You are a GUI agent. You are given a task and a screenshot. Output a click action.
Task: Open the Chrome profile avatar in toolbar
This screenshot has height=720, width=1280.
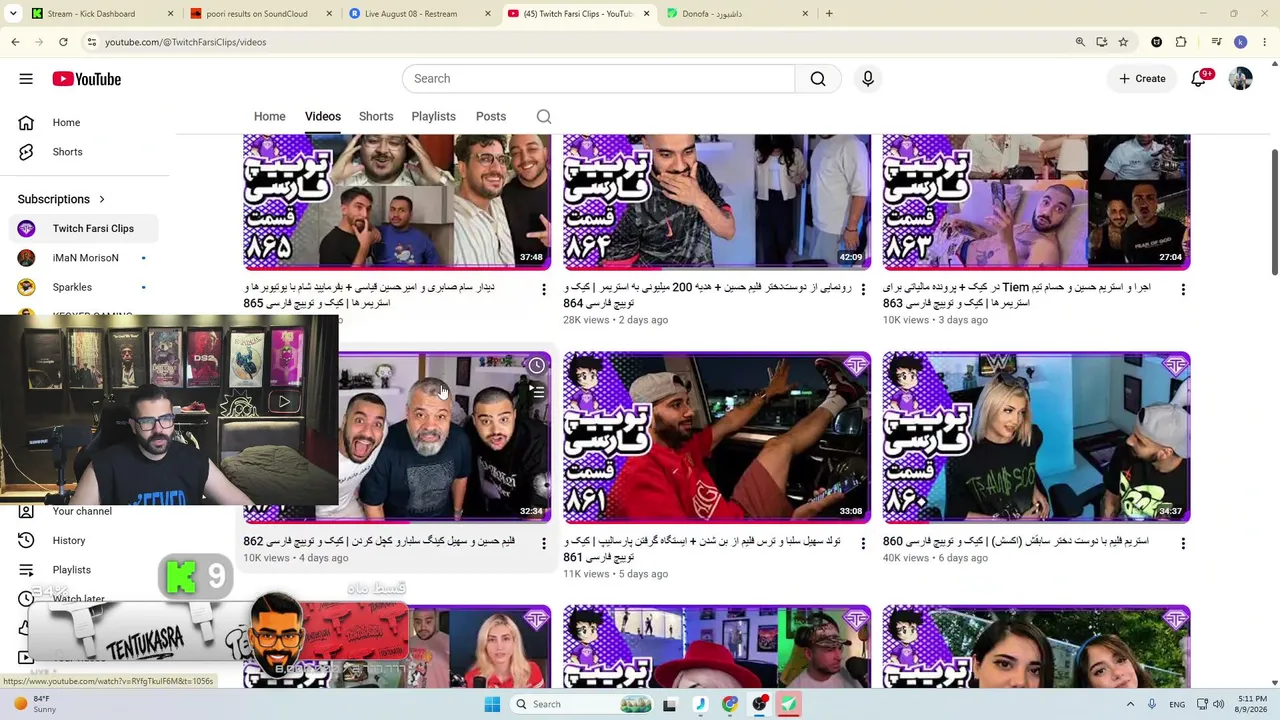point(1241,42)
